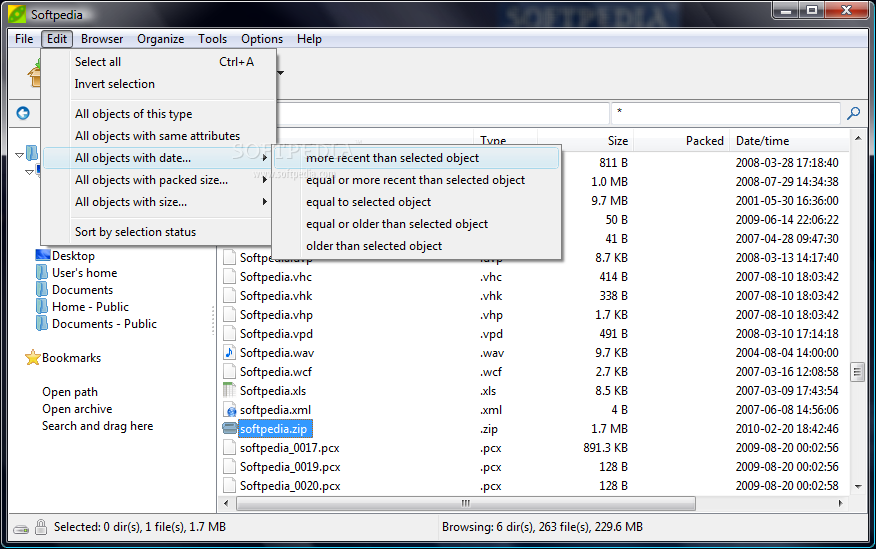876x549 pixels.
Task: Sort by the Date/time column header
Action: click(x=789, y=141)
